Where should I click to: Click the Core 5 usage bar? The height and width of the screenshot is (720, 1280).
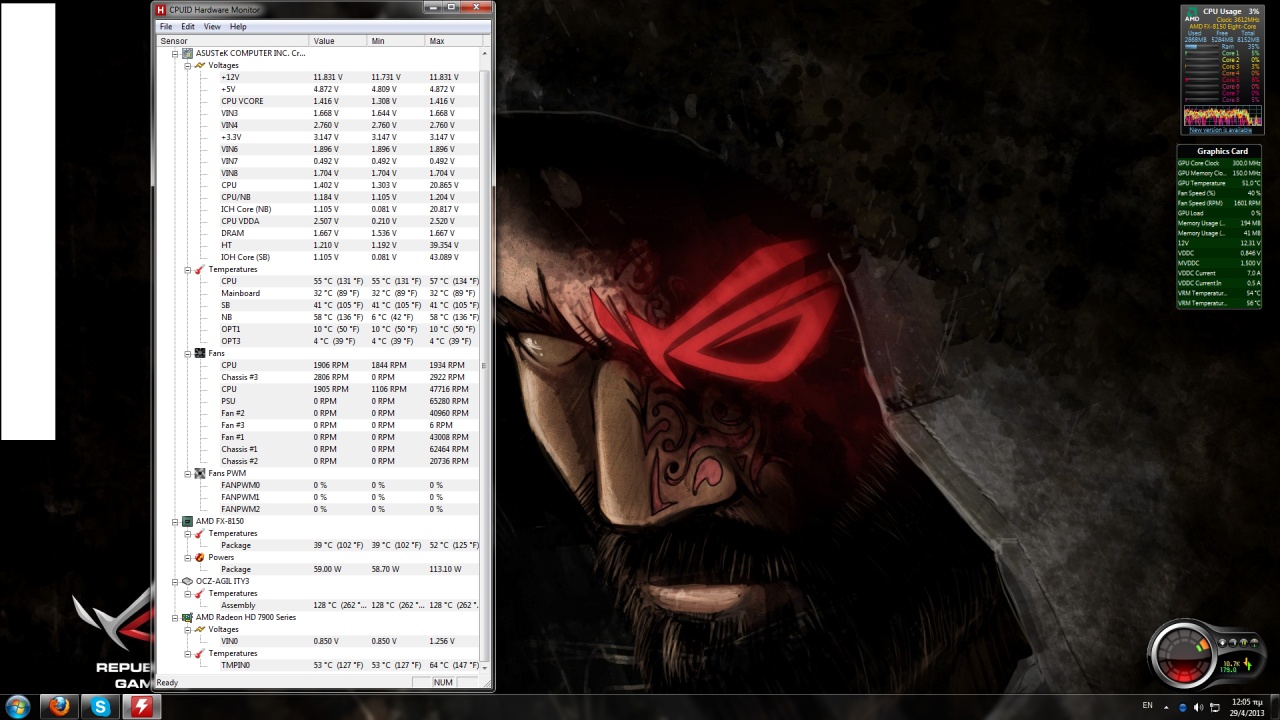tap(1201, 80)
